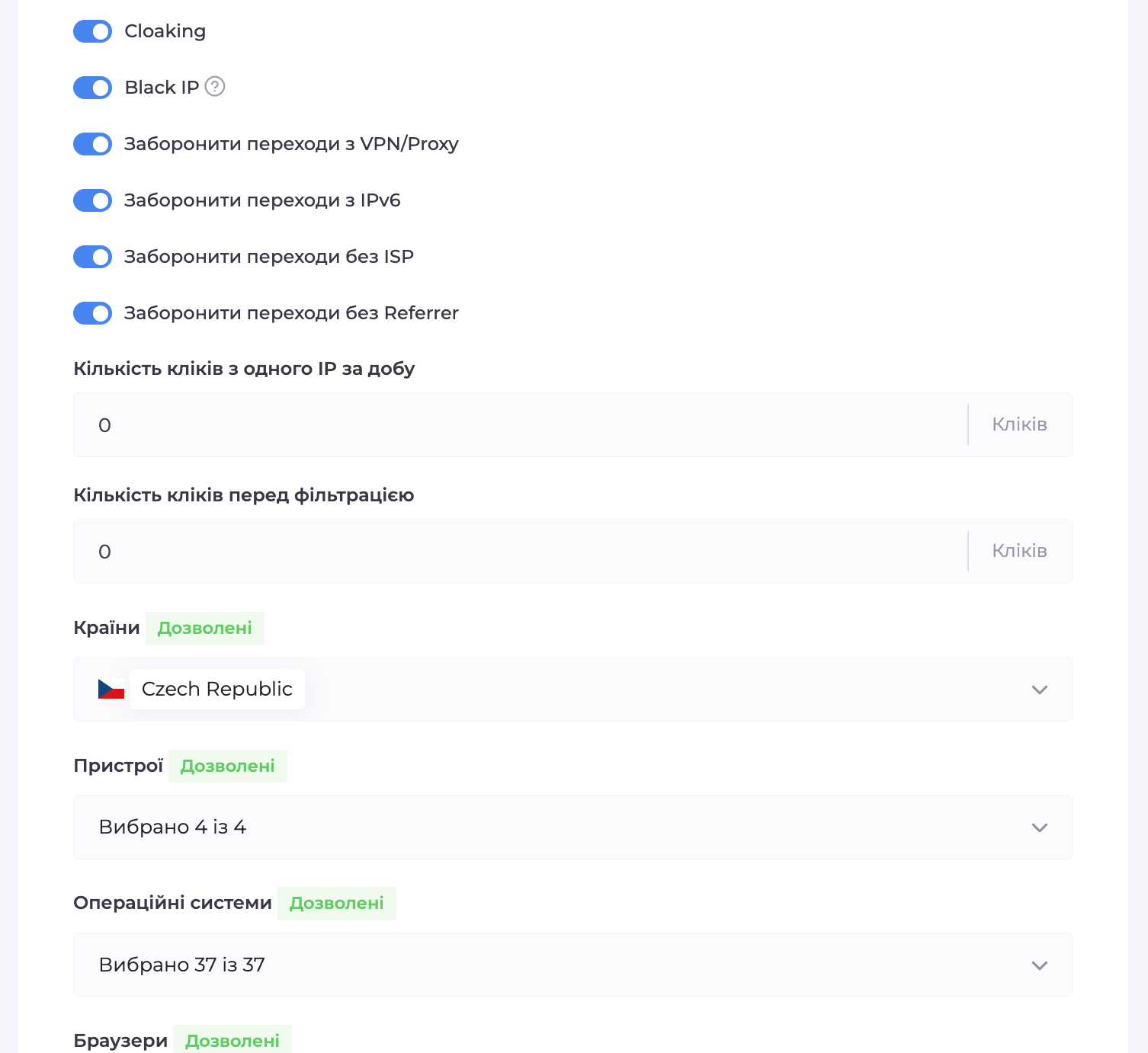1148x1053 pixels.
Task: Click the allowed badge next to Браузери
Action: [232, 1041]
